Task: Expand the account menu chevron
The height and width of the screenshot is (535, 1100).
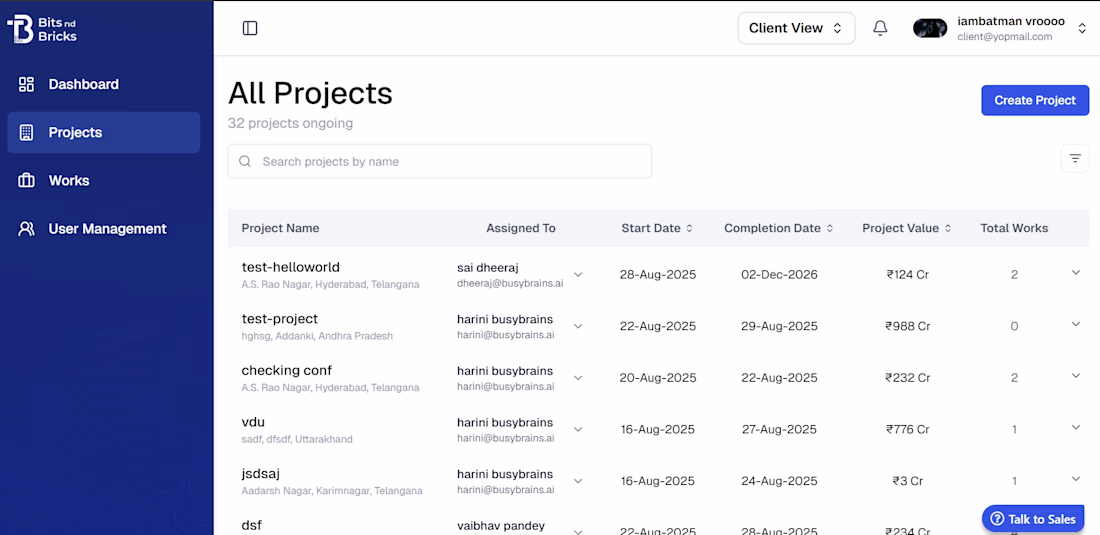Action: coord(1082,28)
